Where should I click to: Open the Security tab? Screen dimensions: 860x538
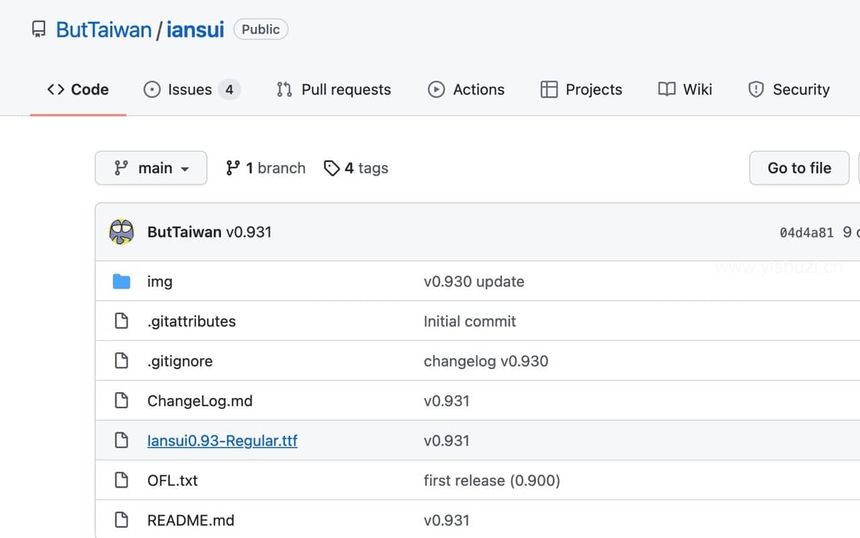789,89
